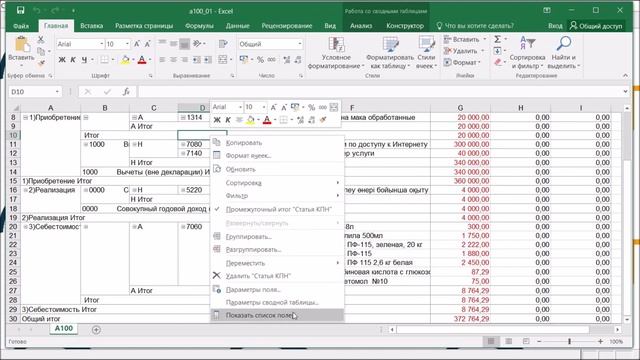Viewport: 640px width, 360px height.
Task: Switch to the Анализ tab
Action: click(361, 26)
